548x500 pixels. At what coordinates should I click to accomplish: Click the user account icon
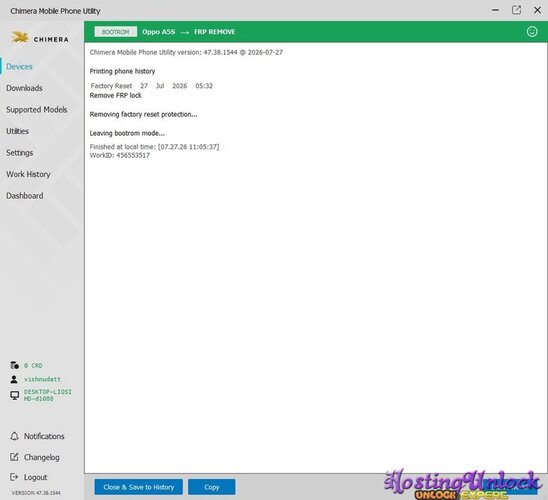tap(14, 379)
